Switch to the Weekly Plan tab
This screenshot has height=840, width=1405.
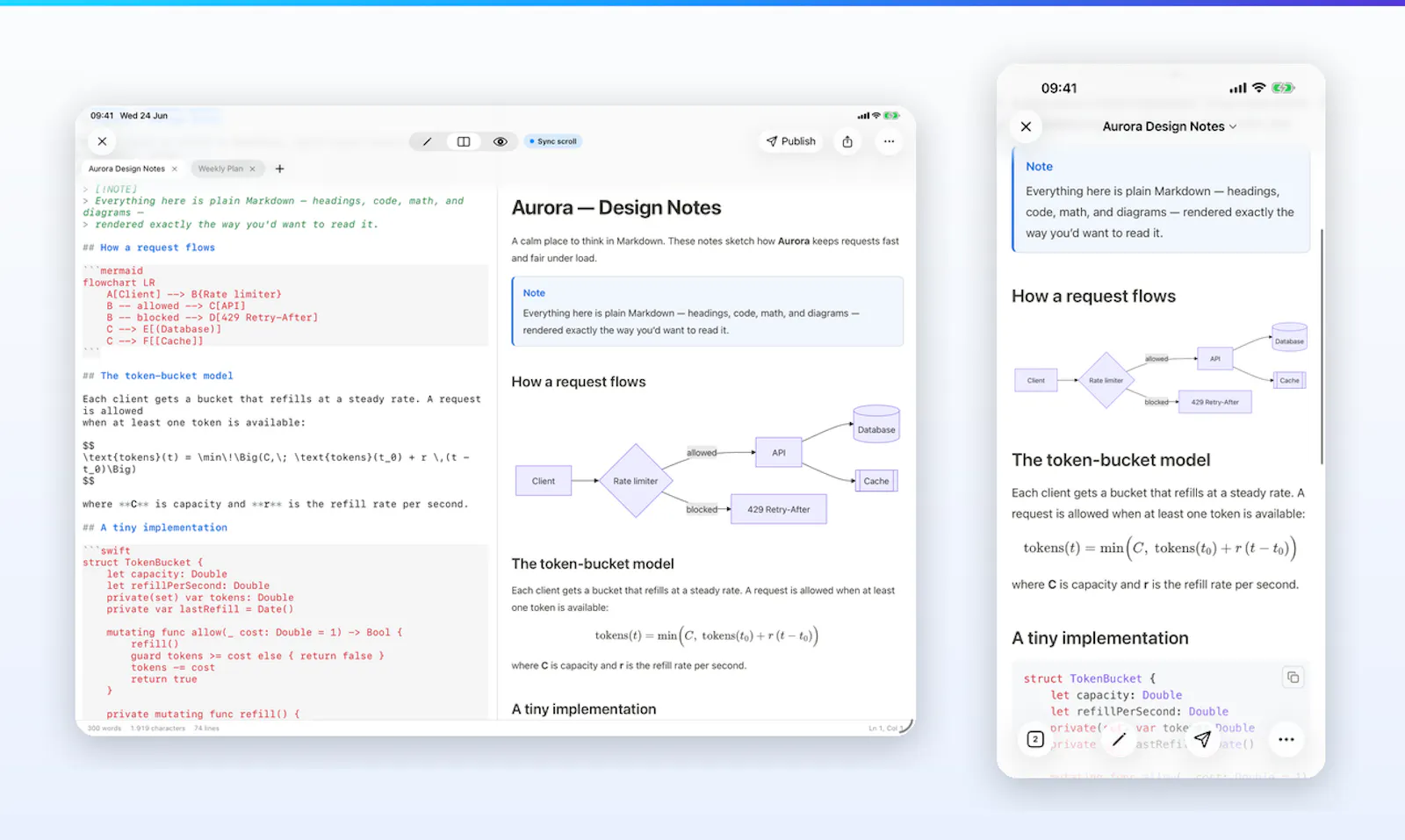tap(220, 169)
